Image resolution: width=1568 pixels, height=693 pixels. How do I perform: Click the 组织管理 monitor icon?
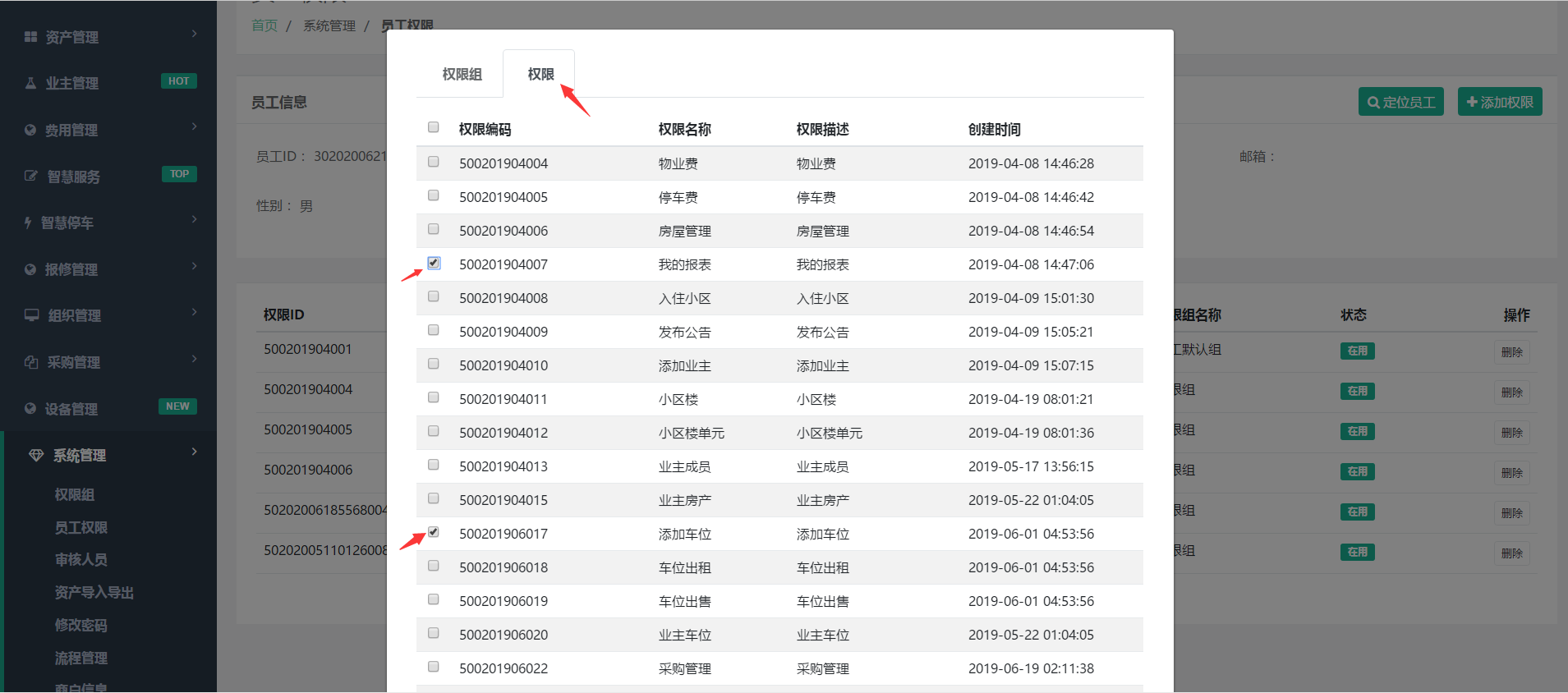(32, 315)
